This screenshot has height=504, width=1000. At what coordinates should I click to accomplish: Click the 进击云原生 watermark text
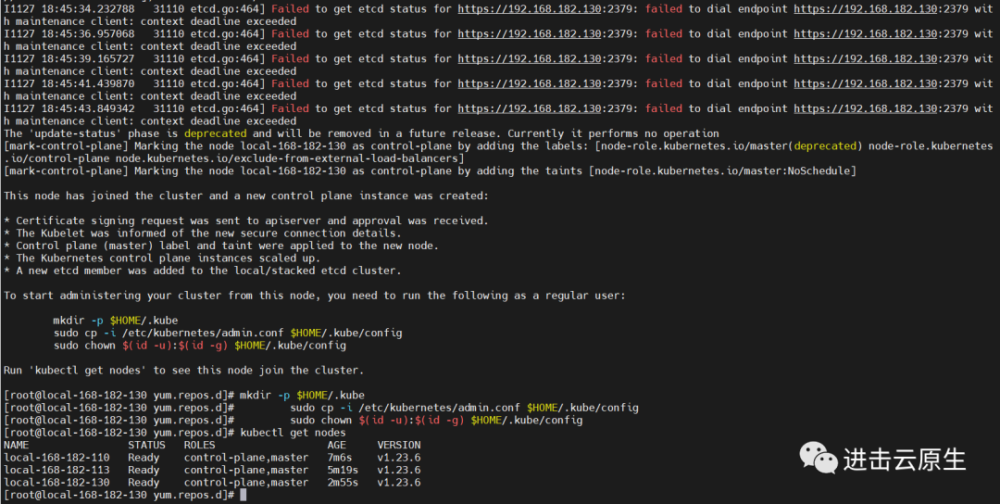(904, 459)
